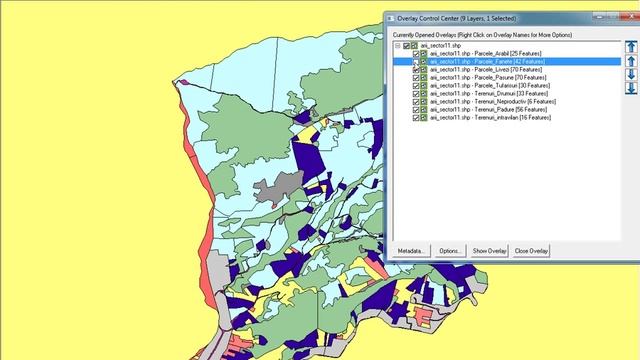Viewport: 640px width, 360px height.
Task: Click layer type icon of Terenuri_Drumuri row
Action: tap(424, 93)
